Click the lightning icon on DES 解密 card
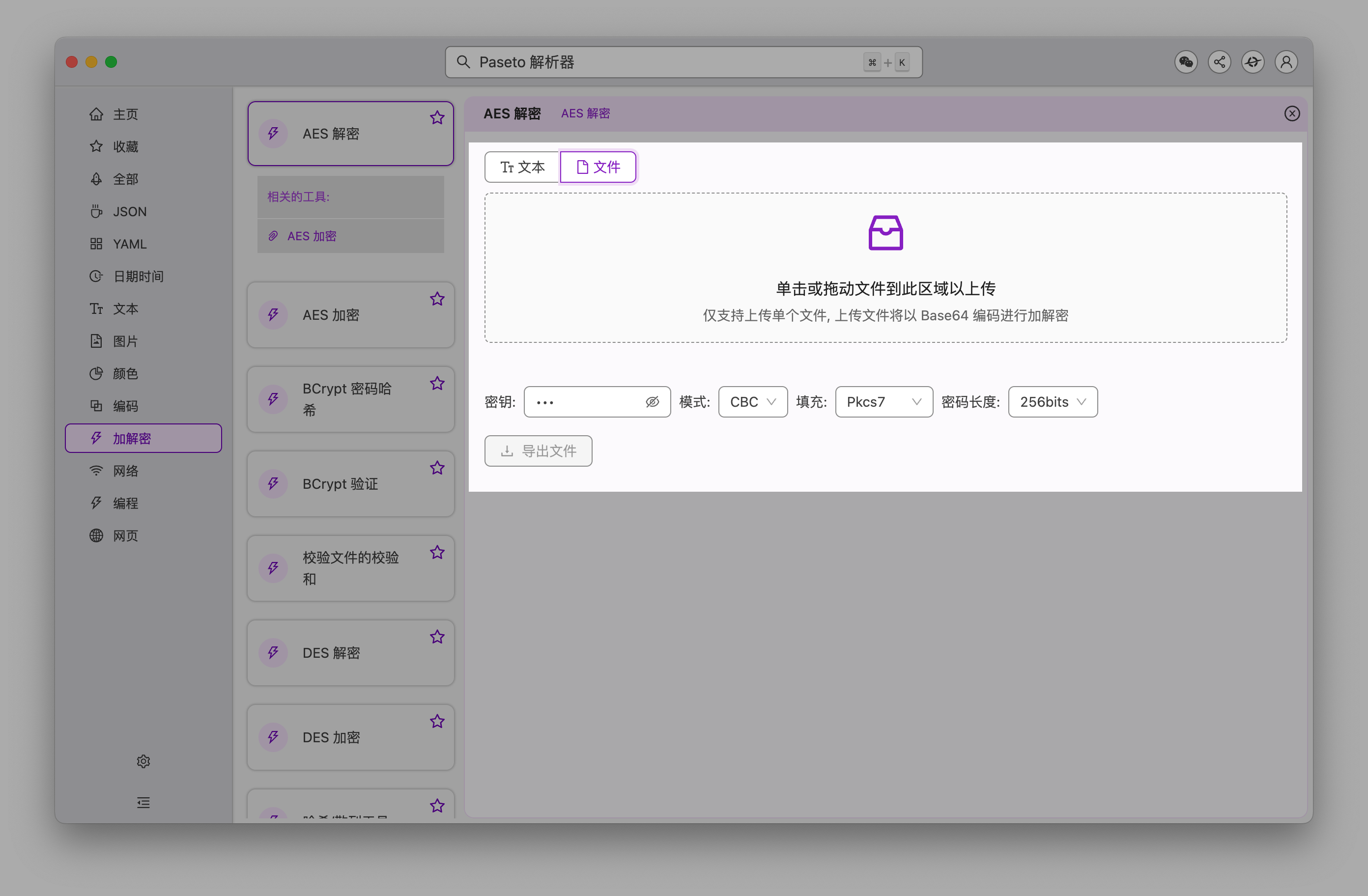 point(274,653)
